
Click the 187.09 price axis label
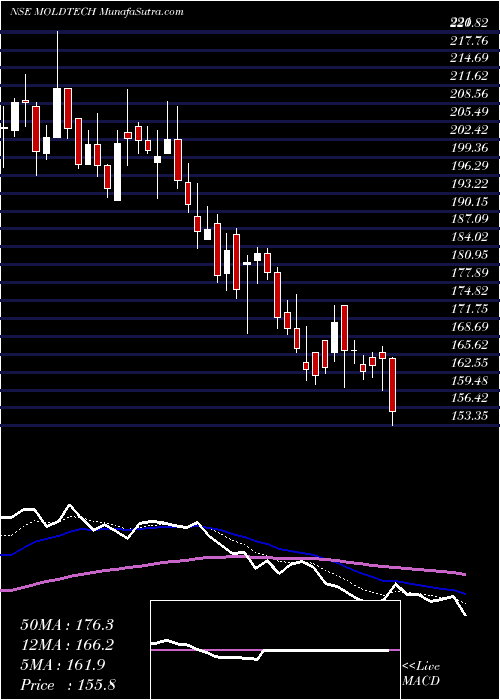coord(469,219)
